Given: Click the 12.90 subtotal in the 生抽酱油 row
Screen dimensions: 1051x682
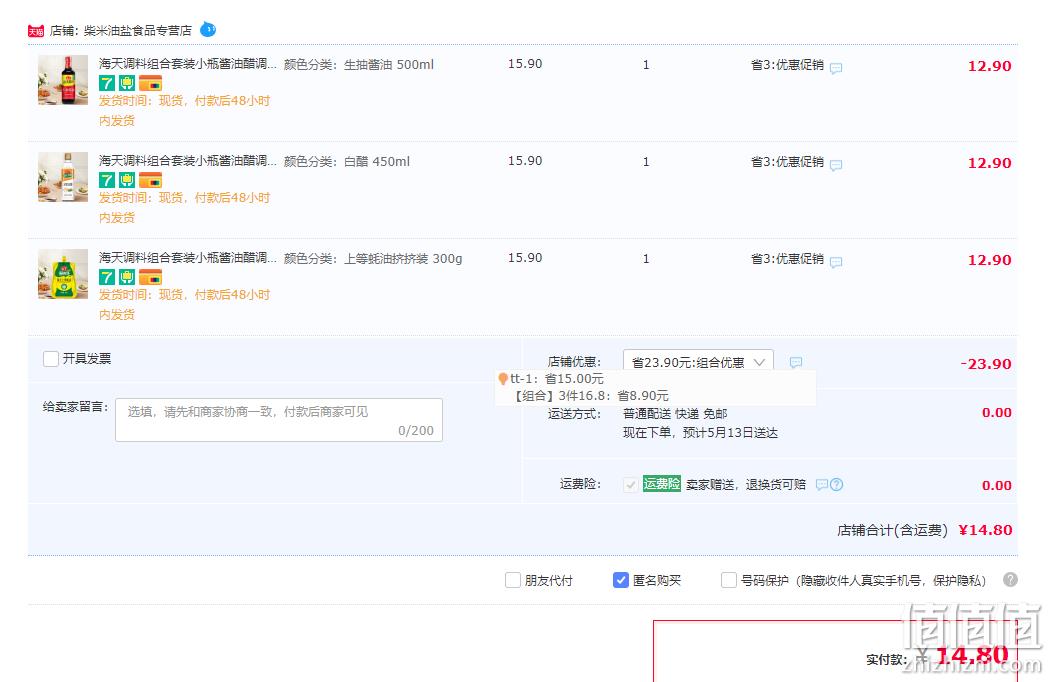Looking at the screenshot, I should pos(989,66).
